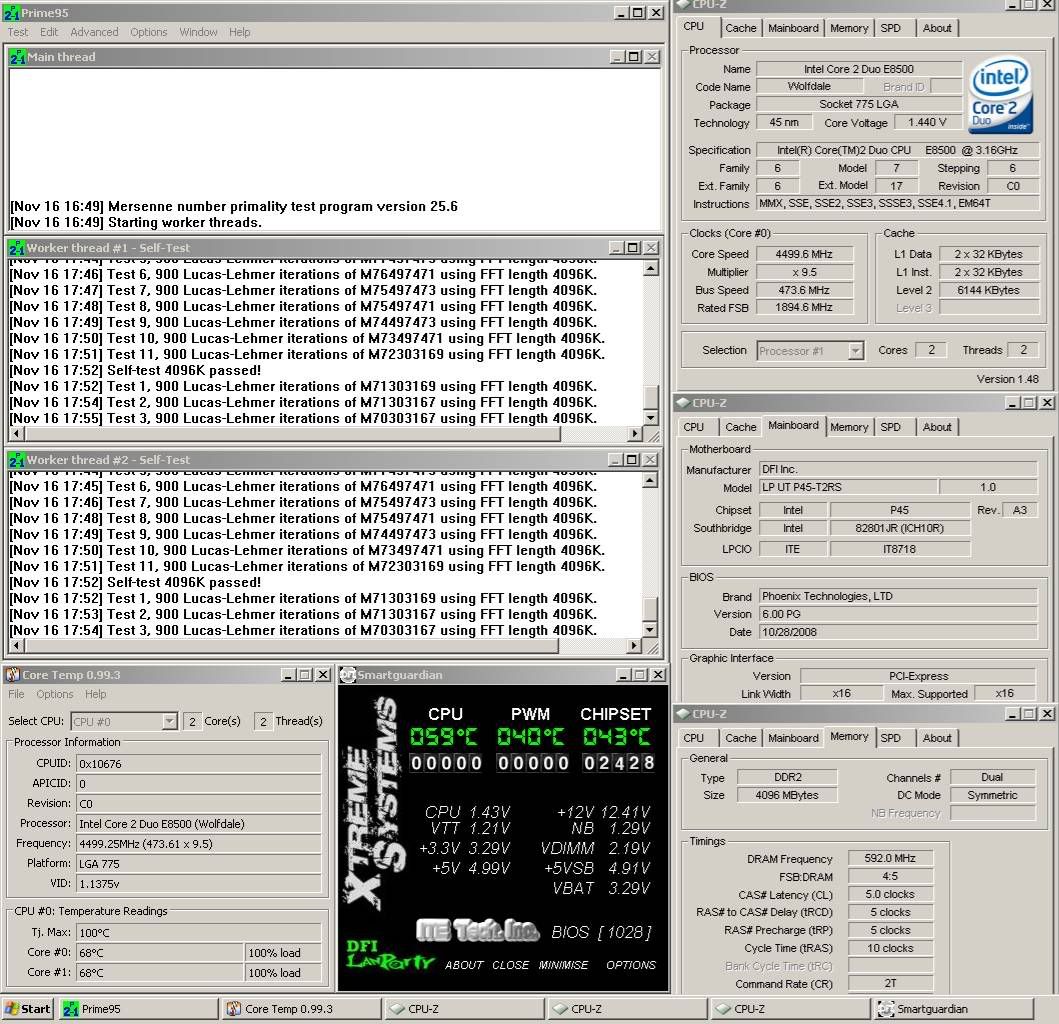The width and height of the screenshot is (1059, 1024).
Task: Click the Core #0 68°C temperature reading
Action: click(x=159, y=952)
